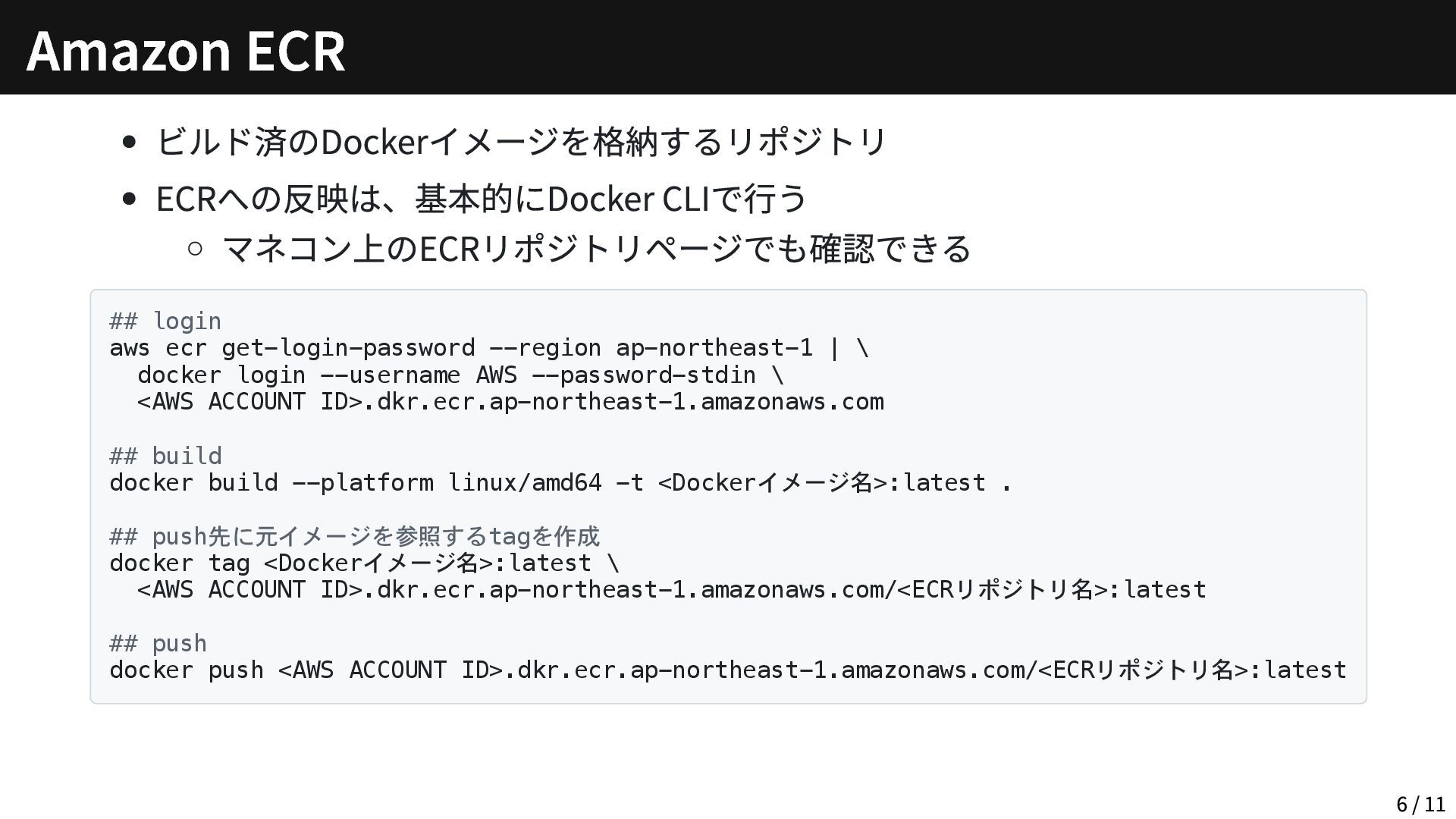Click the comment about creating a tag before push

pos(354,536)
